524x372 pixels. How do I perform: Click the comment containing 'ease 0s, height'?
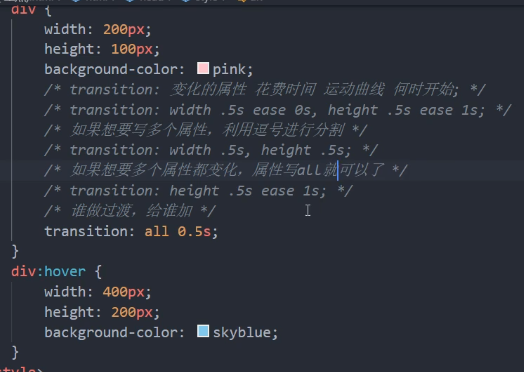click(x=278, y=110)
